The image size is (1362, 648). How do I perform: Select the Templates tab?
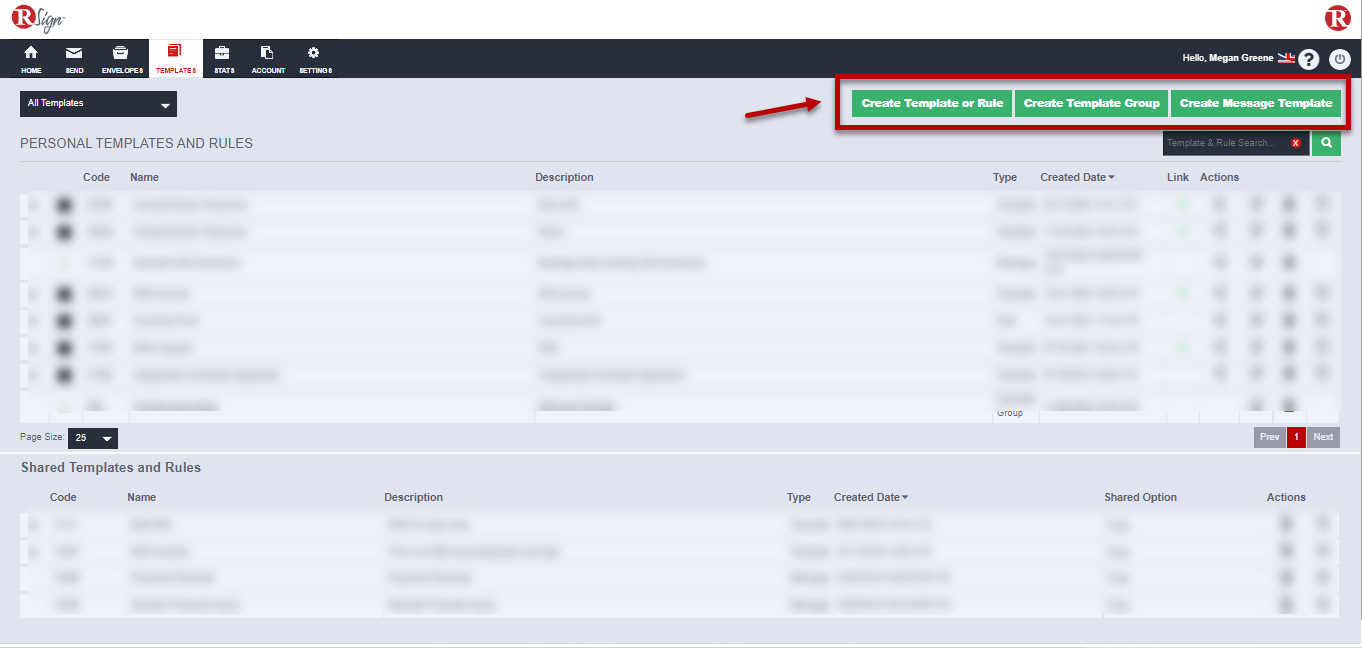point(176,59)
